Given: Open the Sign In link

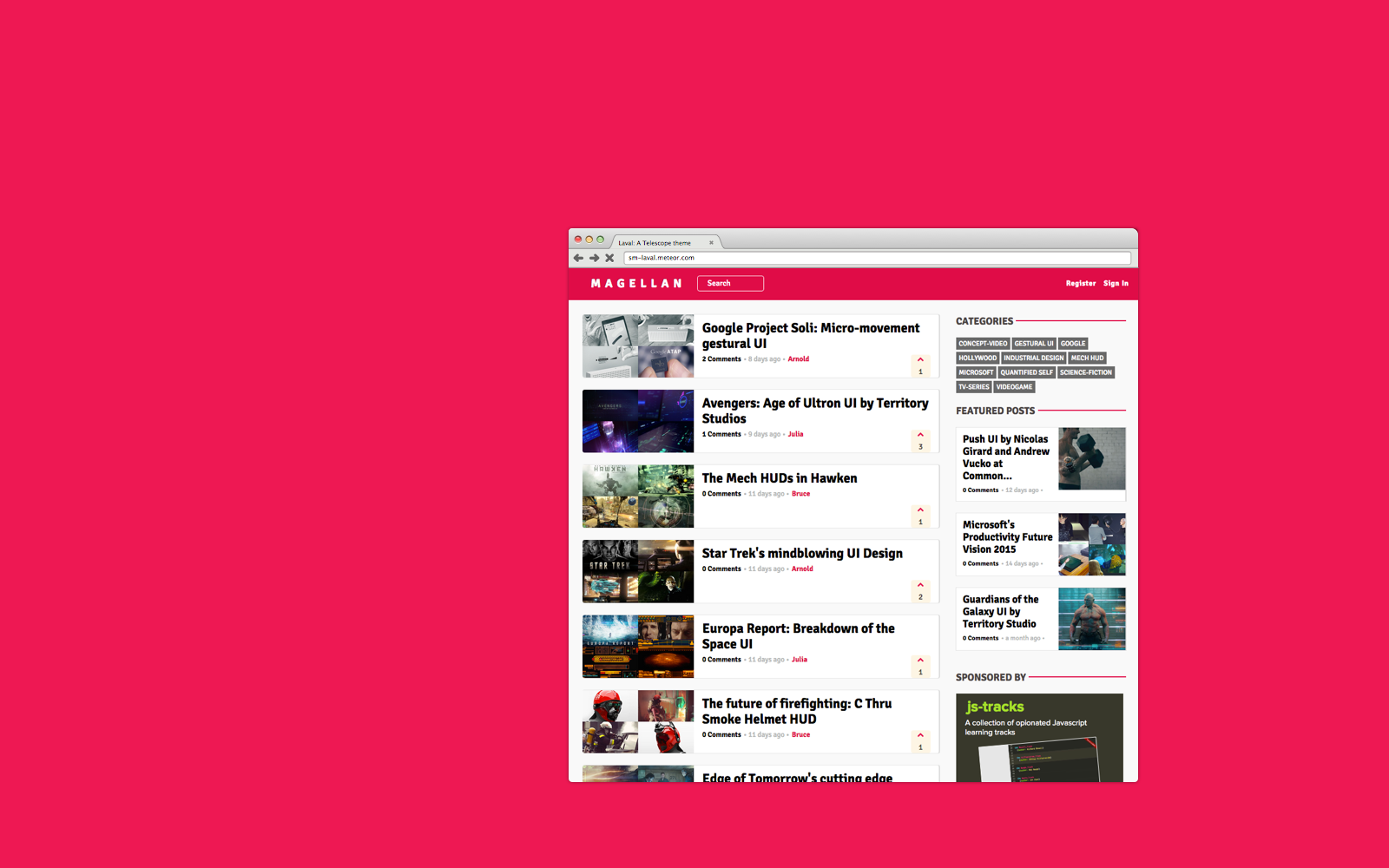Looking at the screenshot, I should [1116, 284].
